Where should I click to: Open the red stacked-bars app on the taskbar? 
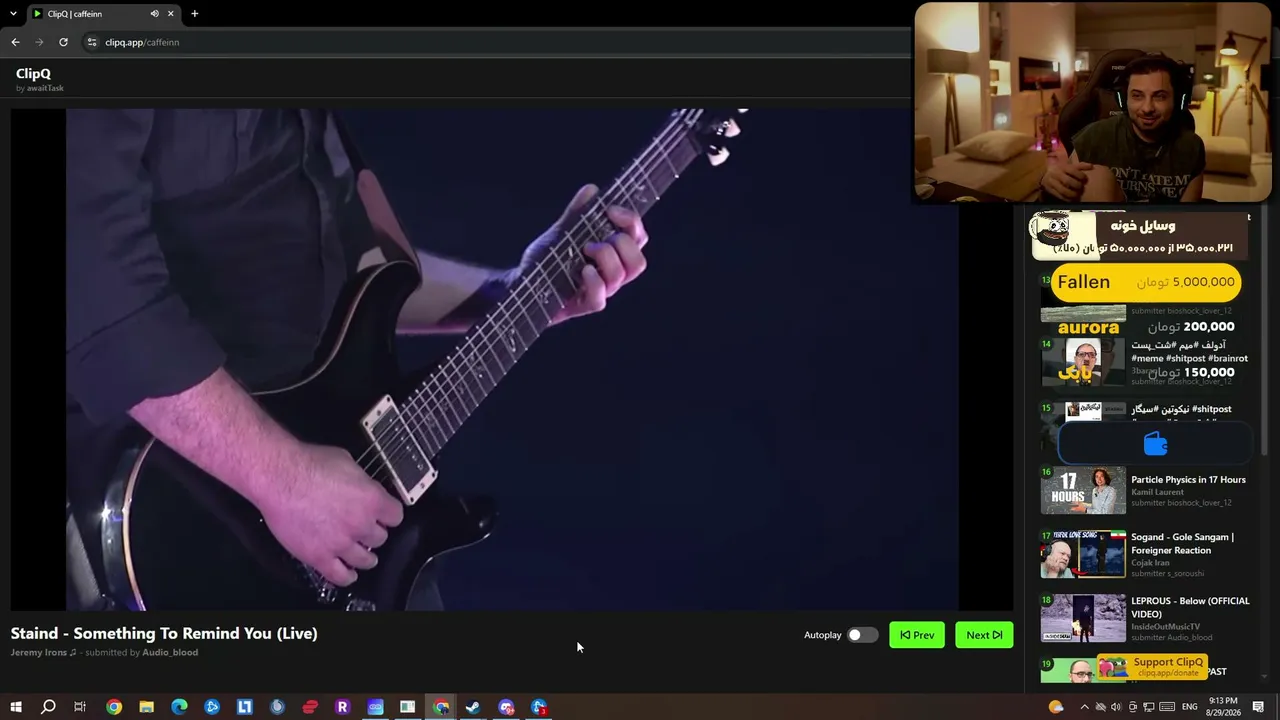pos(310,707)
